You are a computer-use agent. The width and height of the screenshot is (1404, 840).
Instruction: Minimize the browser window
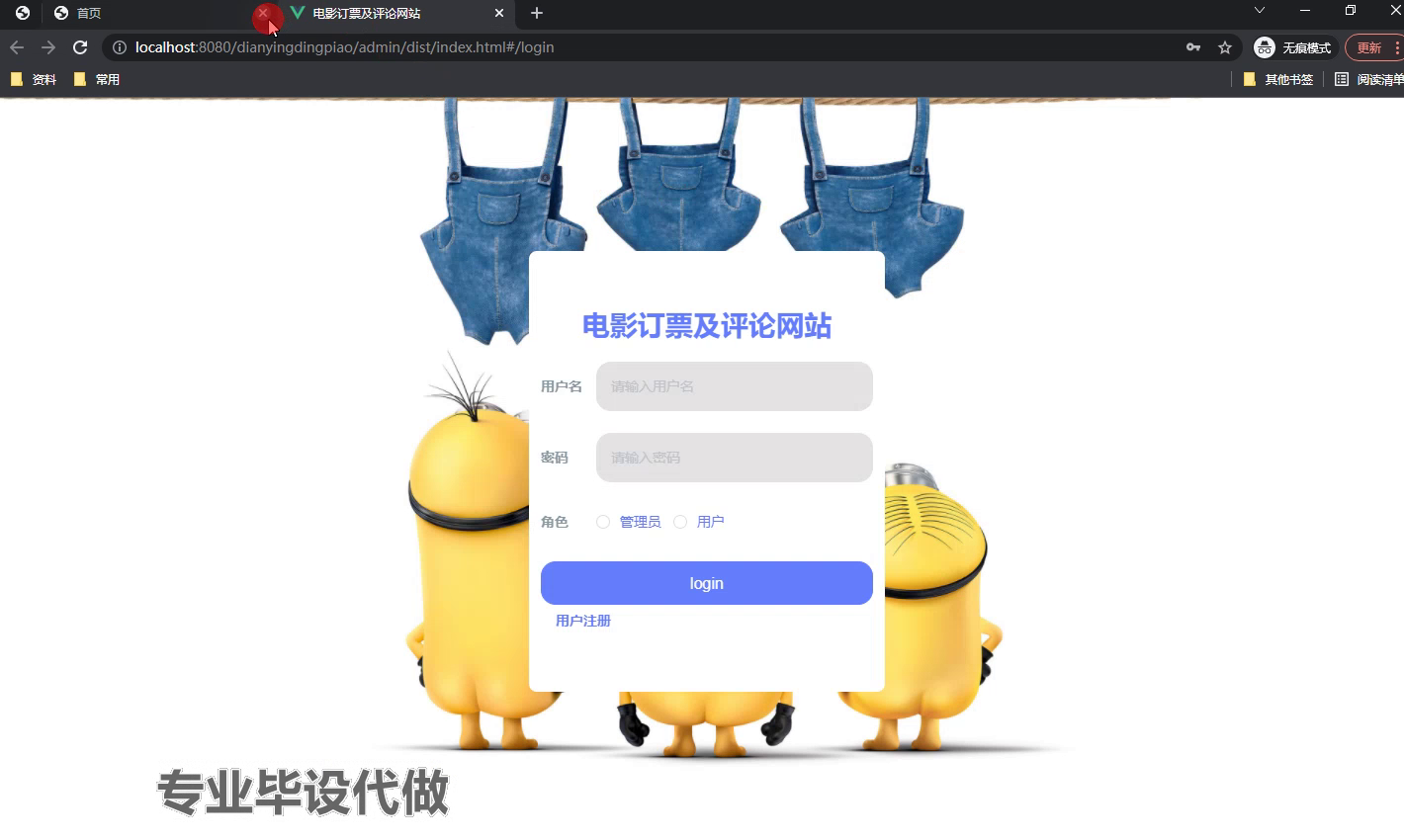coord(1305,10)
